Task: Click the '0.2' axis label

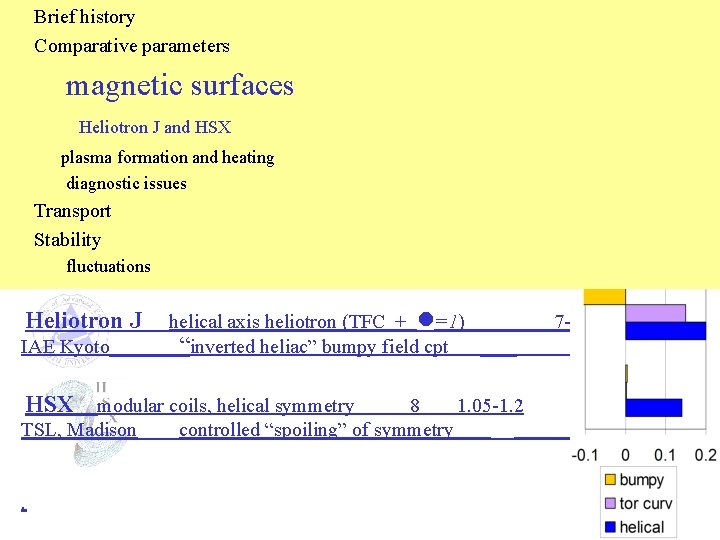Action: point(705,455)
